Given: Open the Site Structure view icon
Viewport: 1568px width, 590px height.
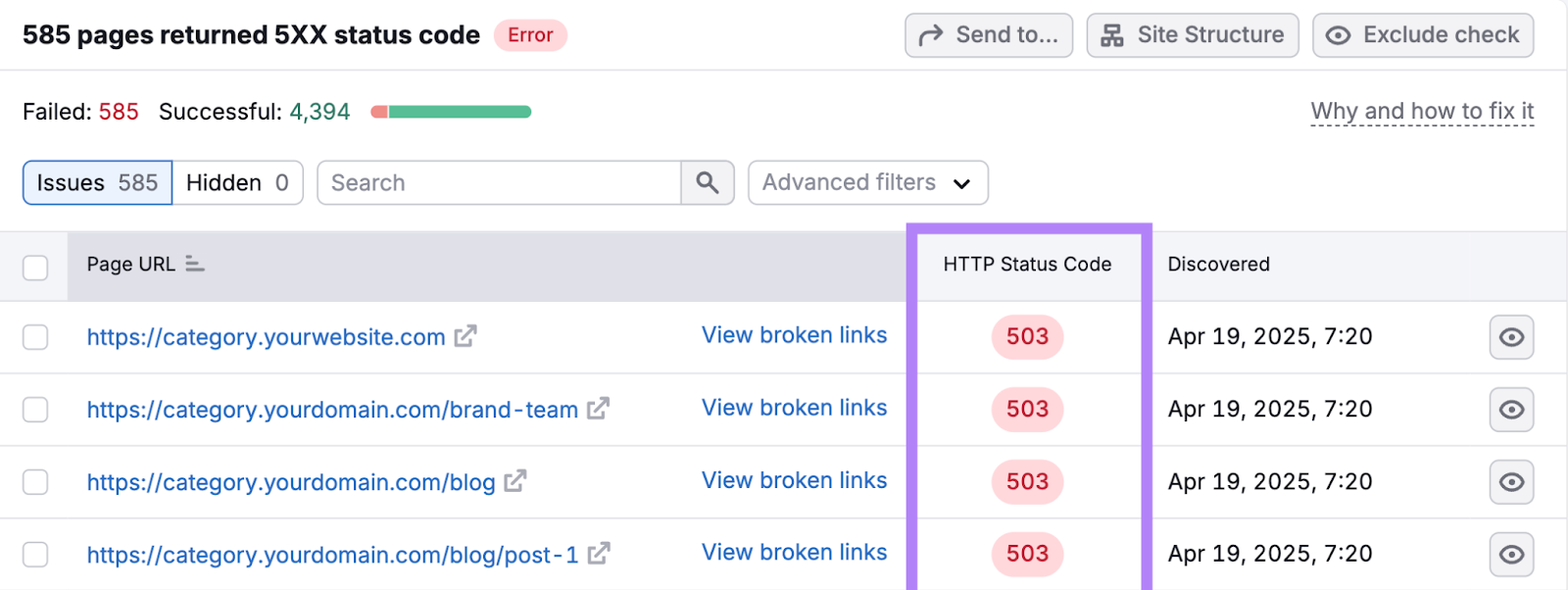Looking at the screenshot, I should (x=1111, y=34).
